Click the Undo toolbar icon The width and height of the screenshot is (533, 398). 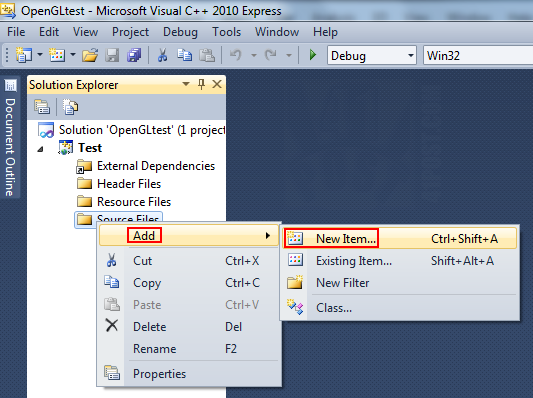click(x=236, y=55)
